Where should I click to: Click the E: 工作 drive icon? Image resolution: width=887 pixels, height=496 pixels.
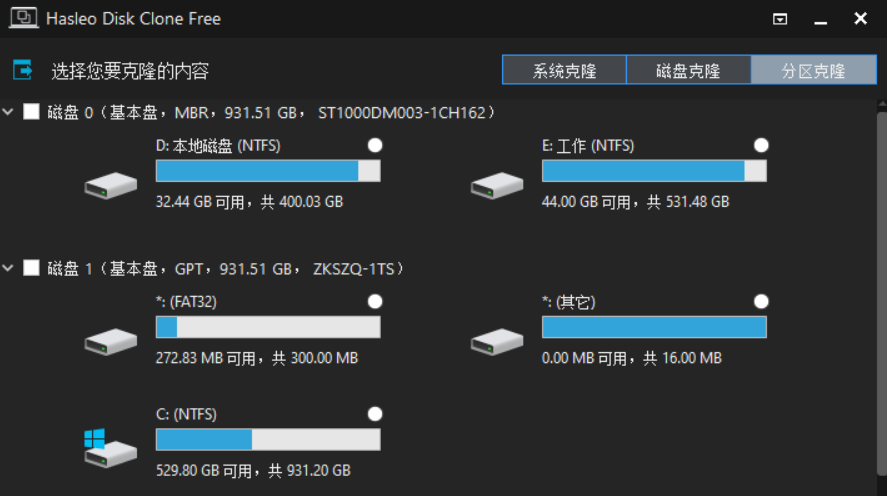497,184
